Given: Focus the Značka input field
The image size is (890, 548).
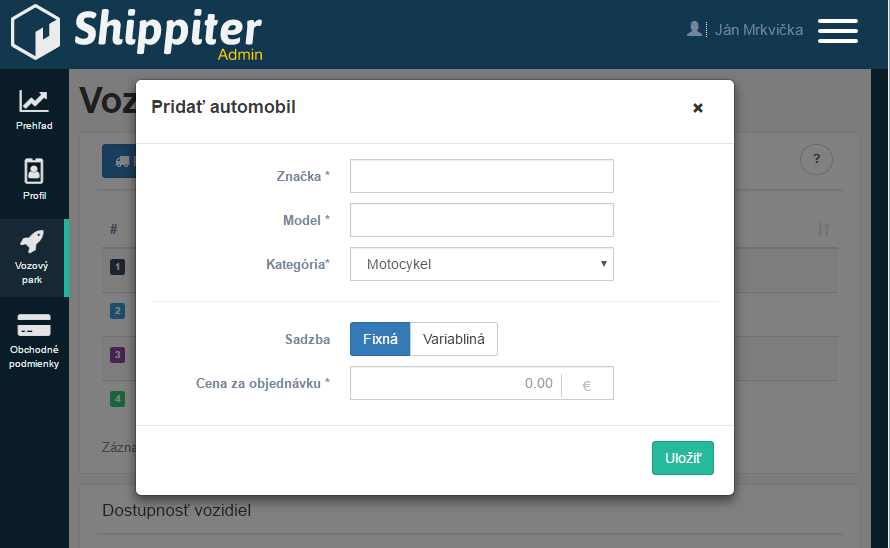Looking at the screenshot, I should tap(481, 176).
